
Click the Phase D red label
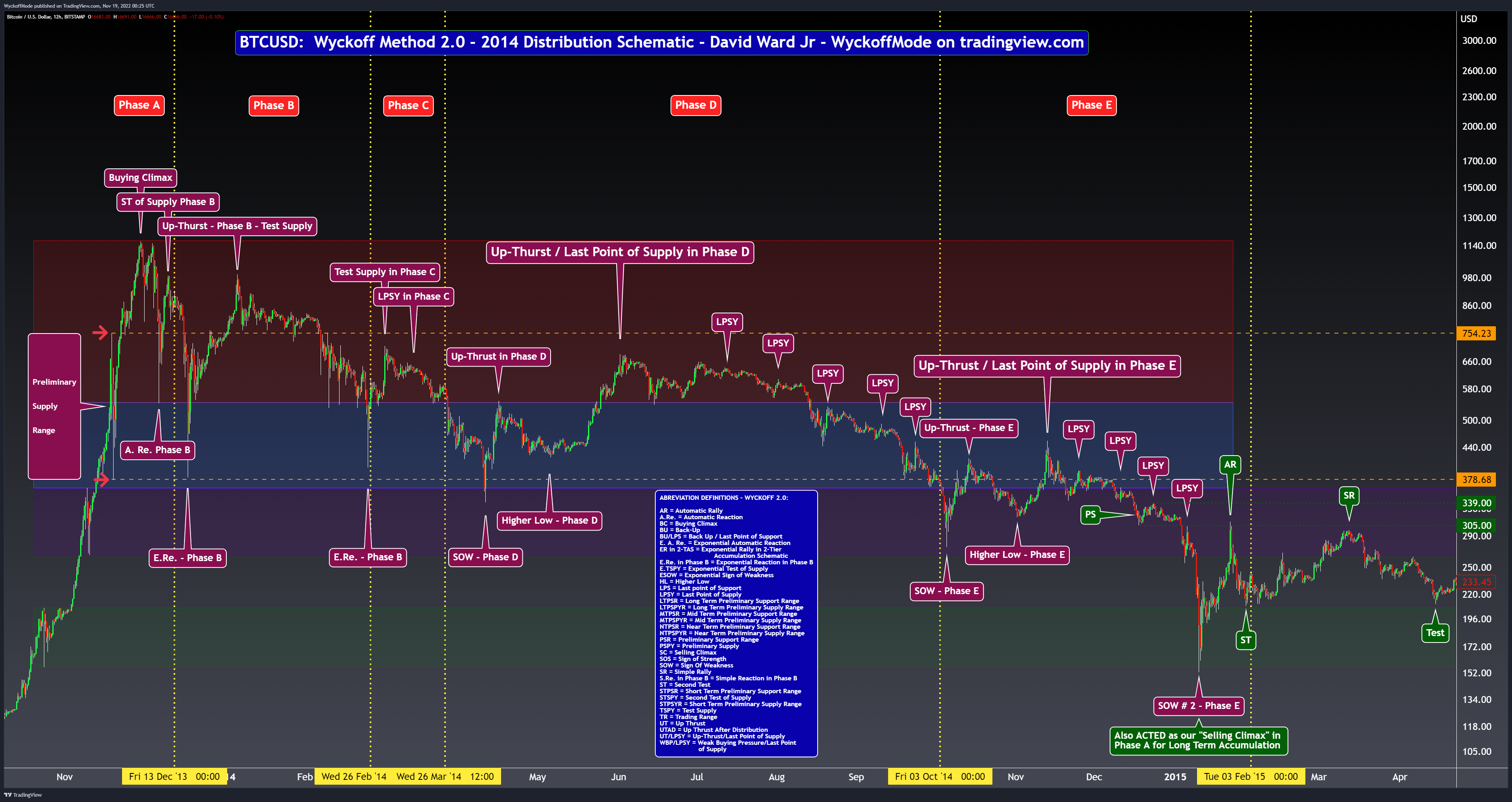point(696,105)
